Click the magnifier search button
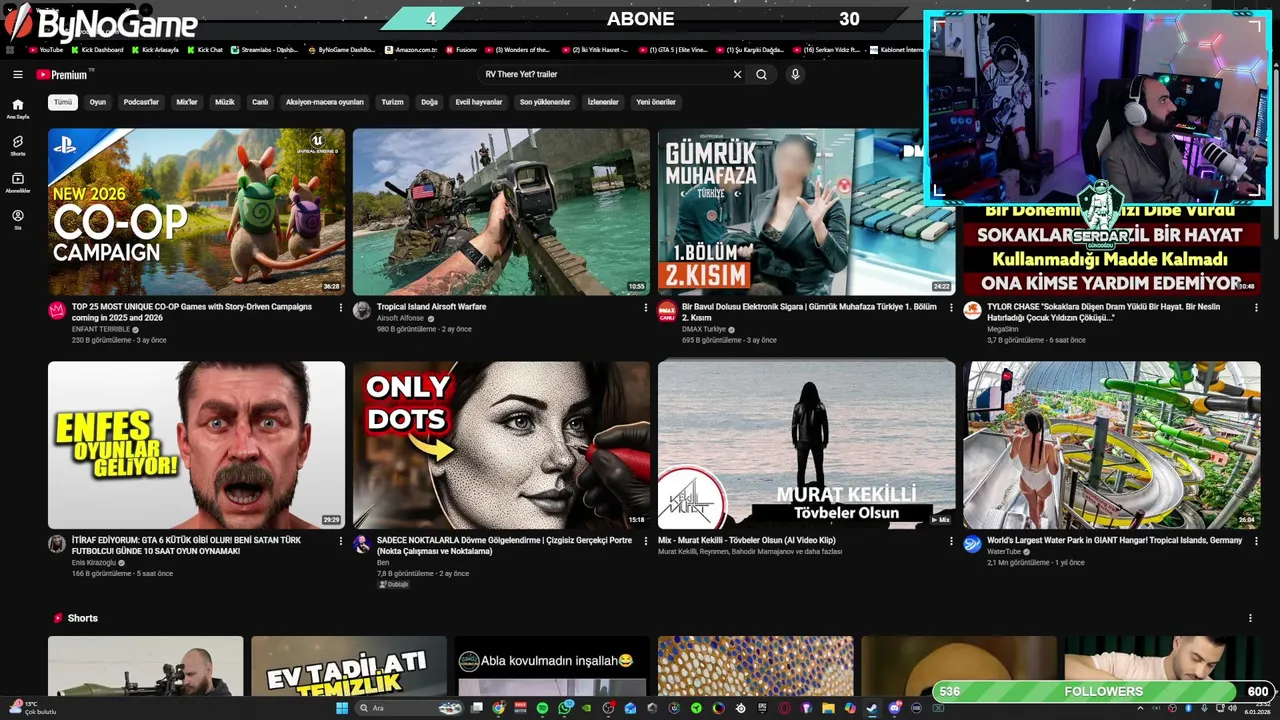Screen dimensions: 1280x720 click(761, 74)
